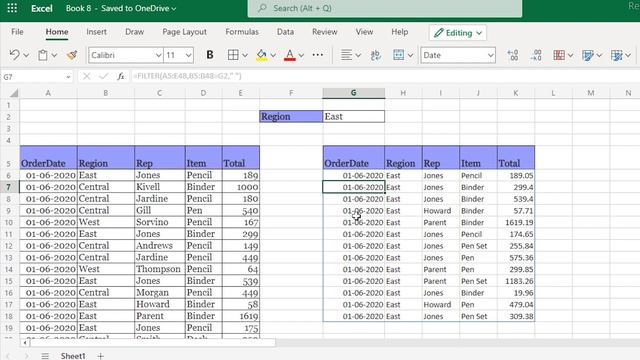Select the Thompson cell in row 14

pyautogui.click(x=160, y=269)
